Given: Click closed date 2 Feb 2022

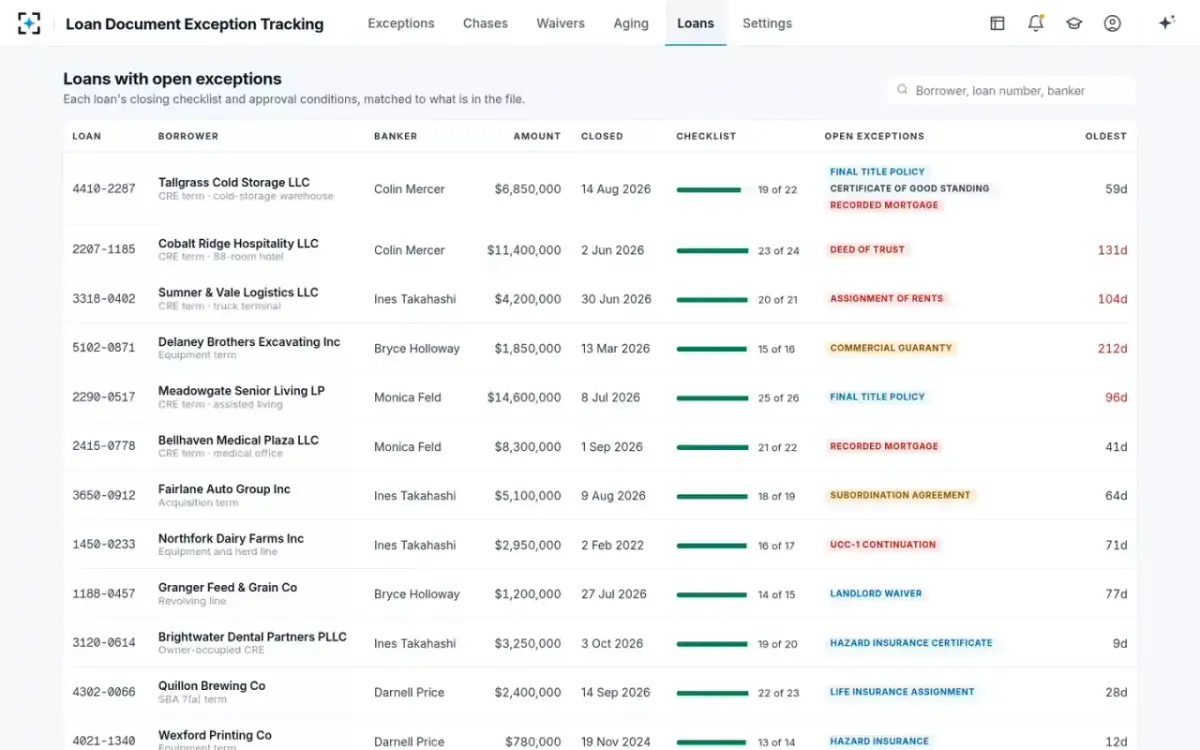Looking at the screenshot, I should [613, 545].
